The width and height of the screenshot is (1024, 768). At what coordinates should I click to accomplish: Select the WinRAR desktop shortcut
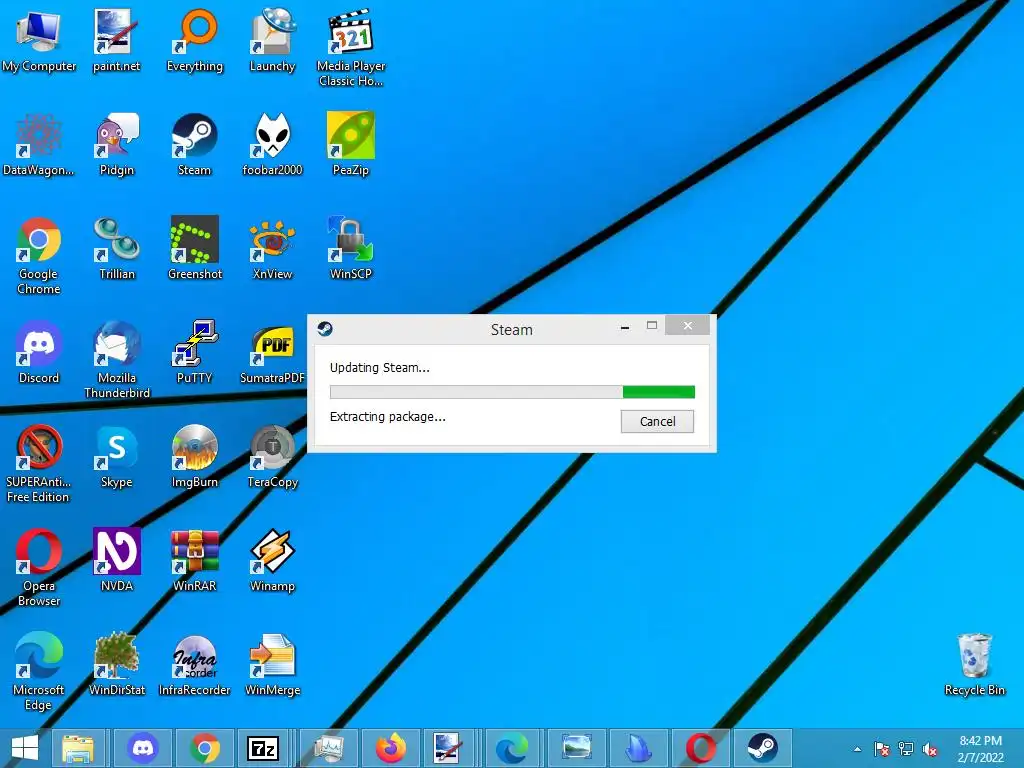(195, 560)
